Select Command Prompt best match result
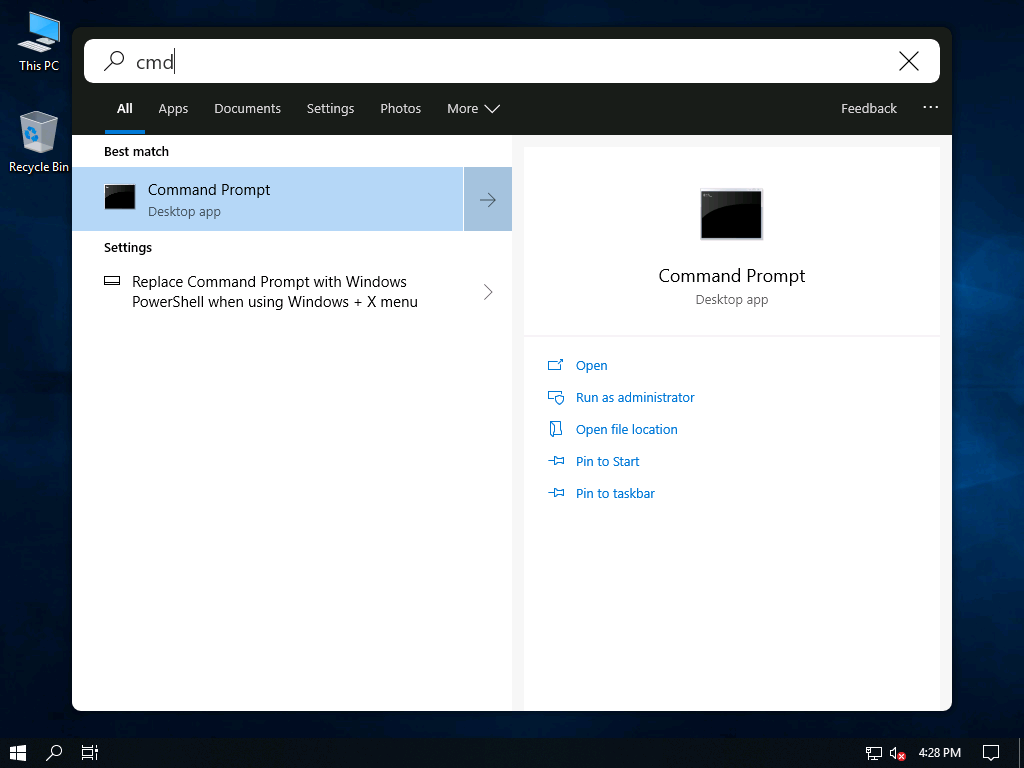This screenshot has height=768, width=1024. coord(268,199)
